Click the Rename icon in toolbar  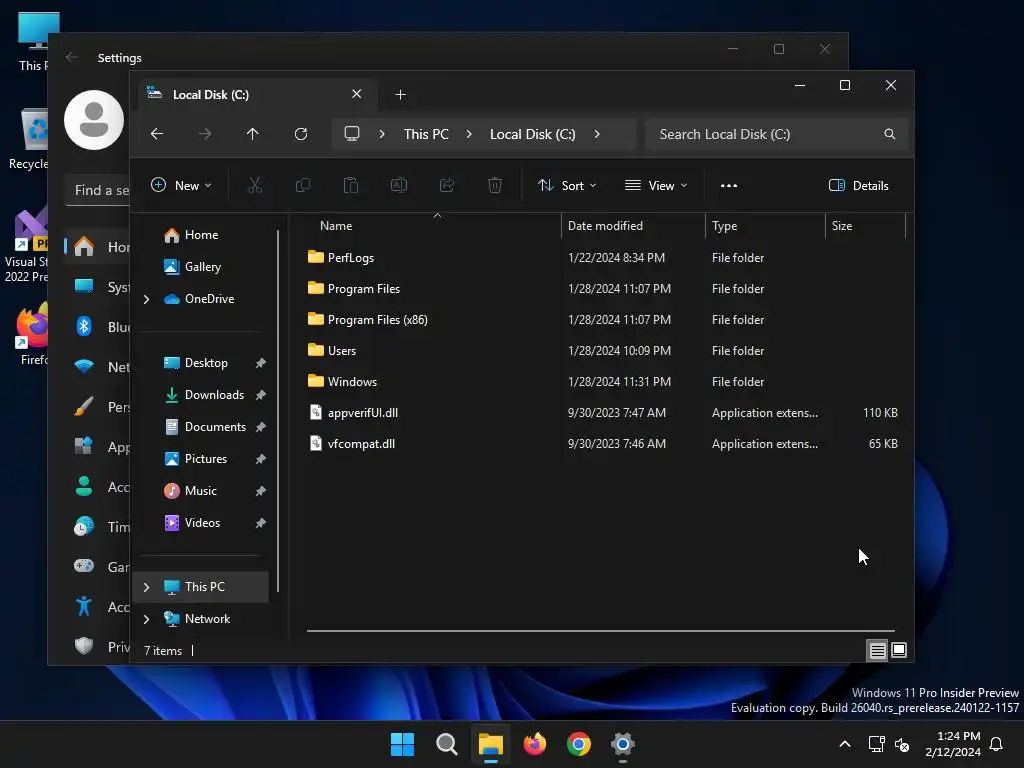point(398,185)
